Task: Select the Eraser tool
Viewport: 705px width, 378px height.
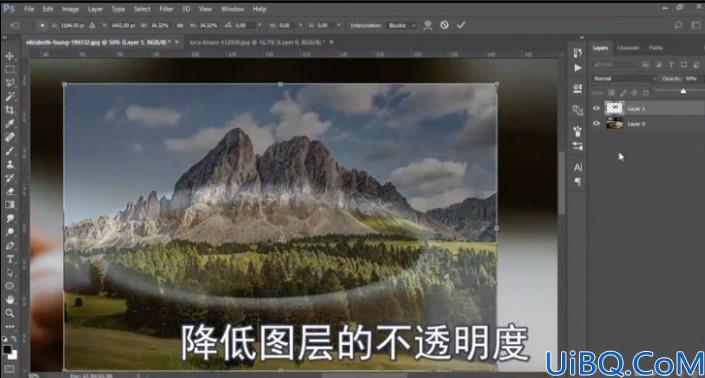Action: click(x=9, y=191)
